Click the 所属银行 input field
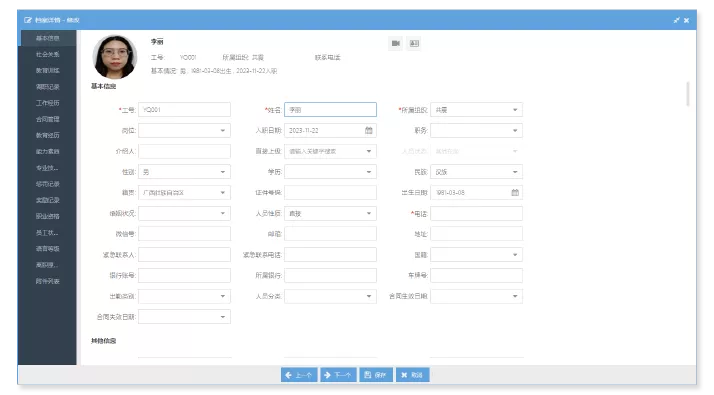714x395 pixels. [331, 275]
